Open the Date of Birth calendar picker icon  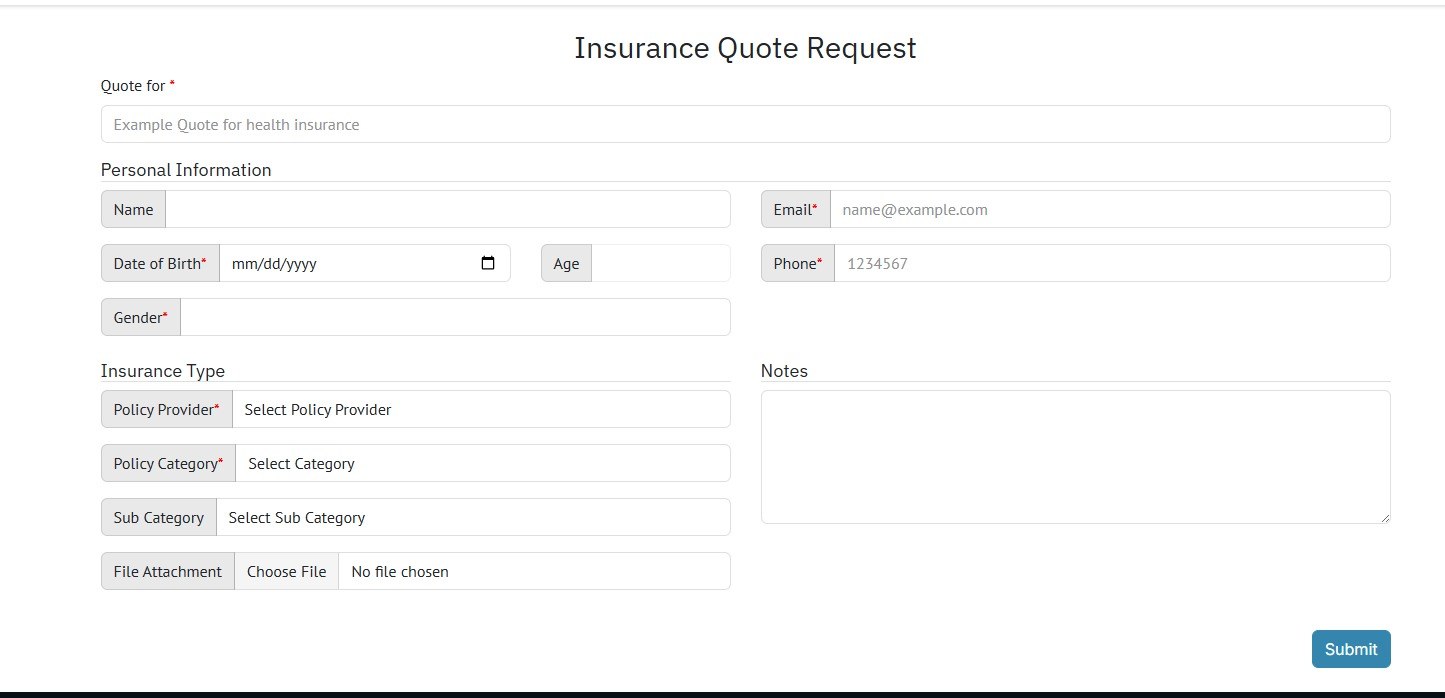coord(488,264)
